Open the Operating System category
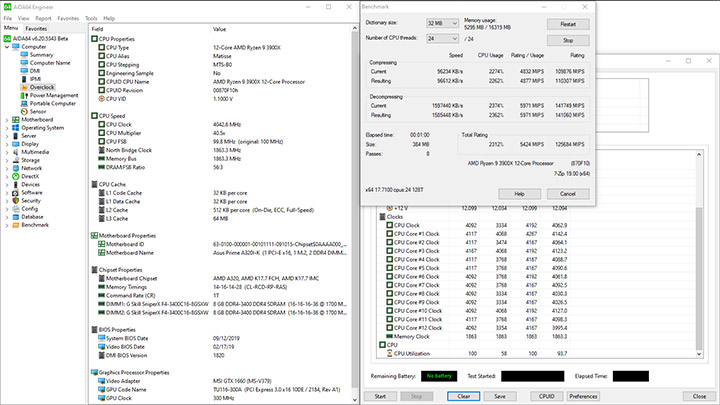 point(42,128)
